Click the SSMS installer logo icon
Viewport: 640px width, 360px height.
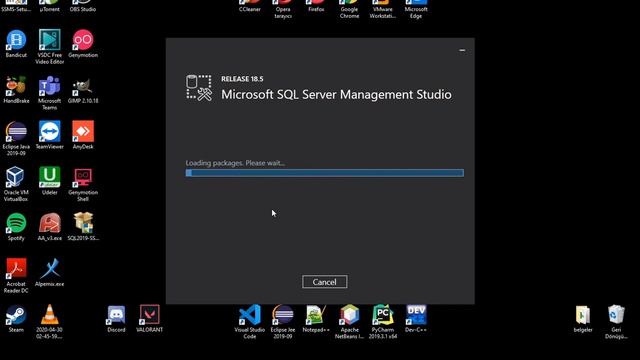point(199,87)
